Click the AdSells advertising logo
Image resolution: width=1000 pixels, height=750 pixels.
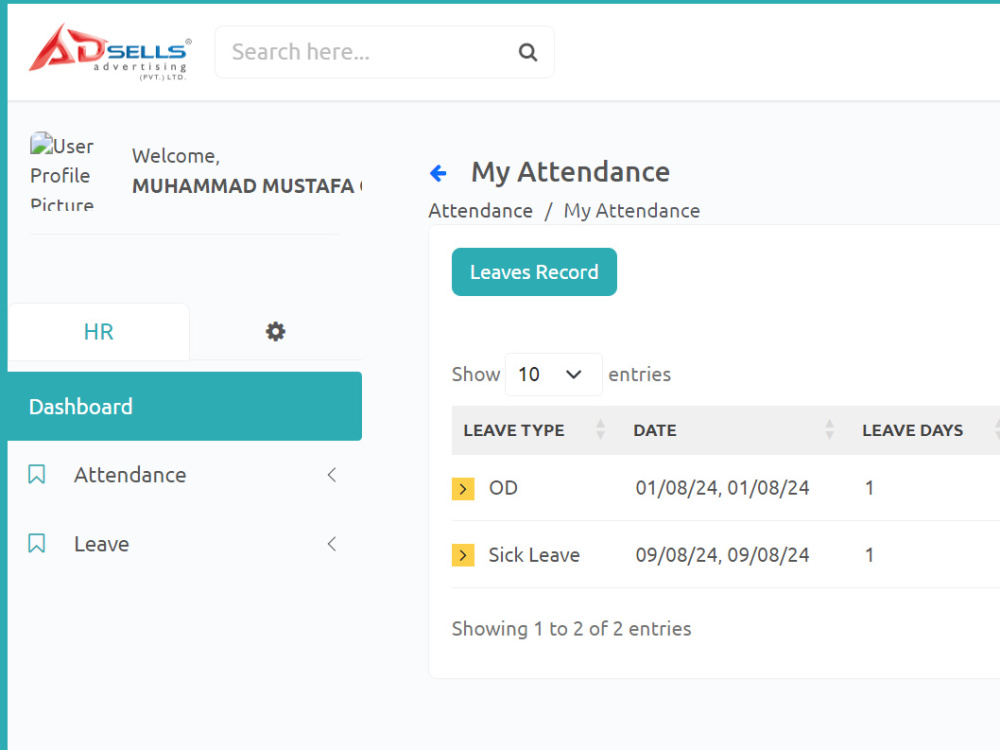(110, 52)
